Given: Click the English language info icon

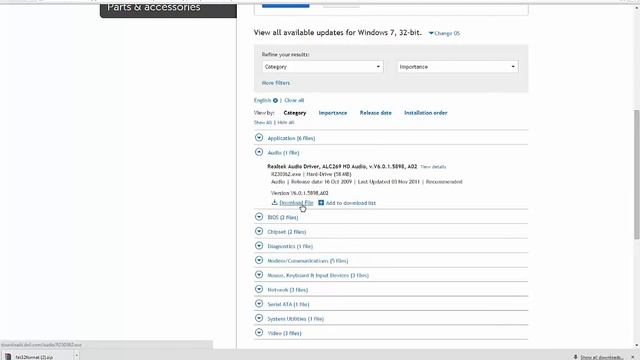Looking at the screenshot, I should (276, 100).
